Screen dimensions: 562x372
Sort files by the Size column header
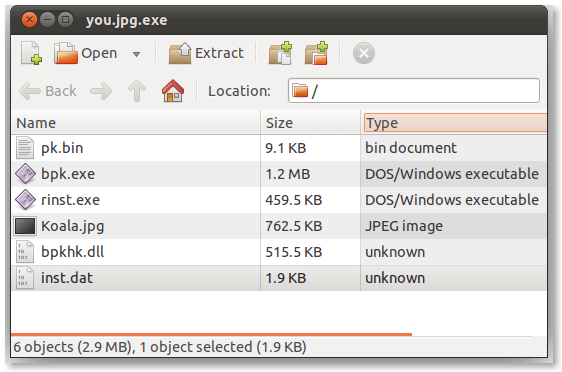(310, 123)
